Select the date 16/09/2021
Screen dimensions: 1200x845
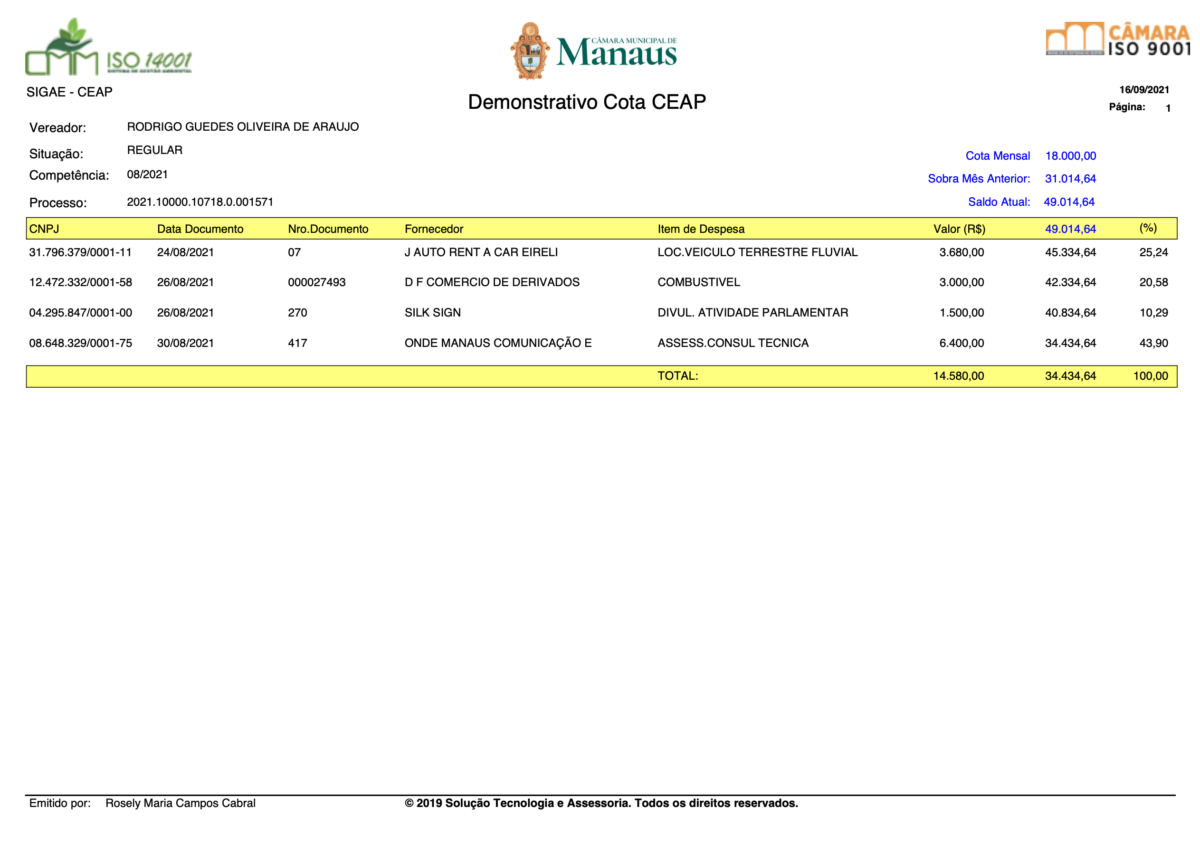click(1144, 90)
